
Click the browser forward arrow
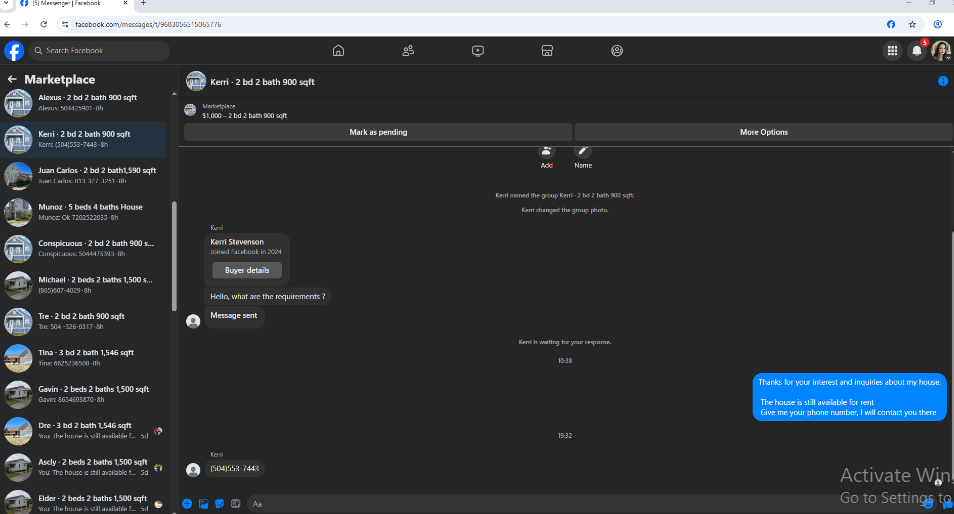point(25,24)
